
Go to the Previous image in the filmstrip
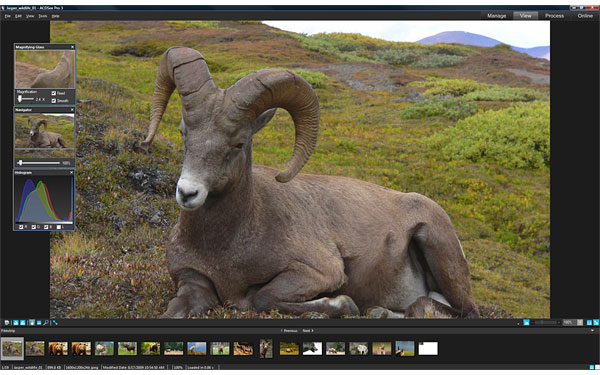click(x=289, y=331)
